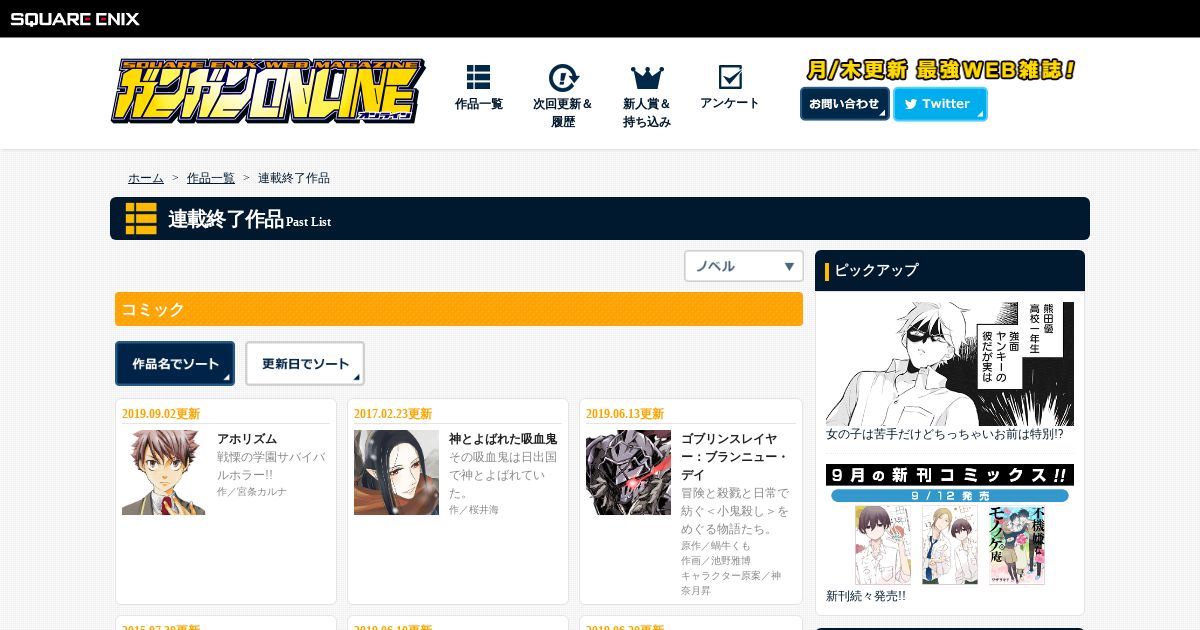This screenshot has width=1200, height=630.
Task: Click the 連載終了作品 list icon
Action: [141, 218]
